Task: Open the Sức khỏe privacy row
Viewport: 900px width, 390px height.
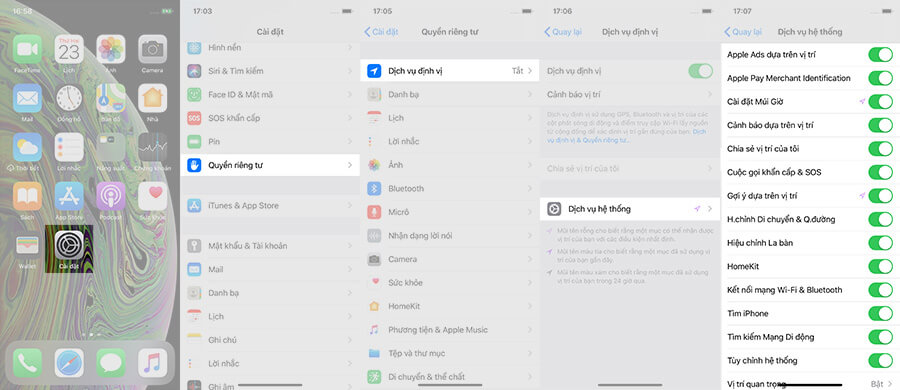Action: coord(450,283)
